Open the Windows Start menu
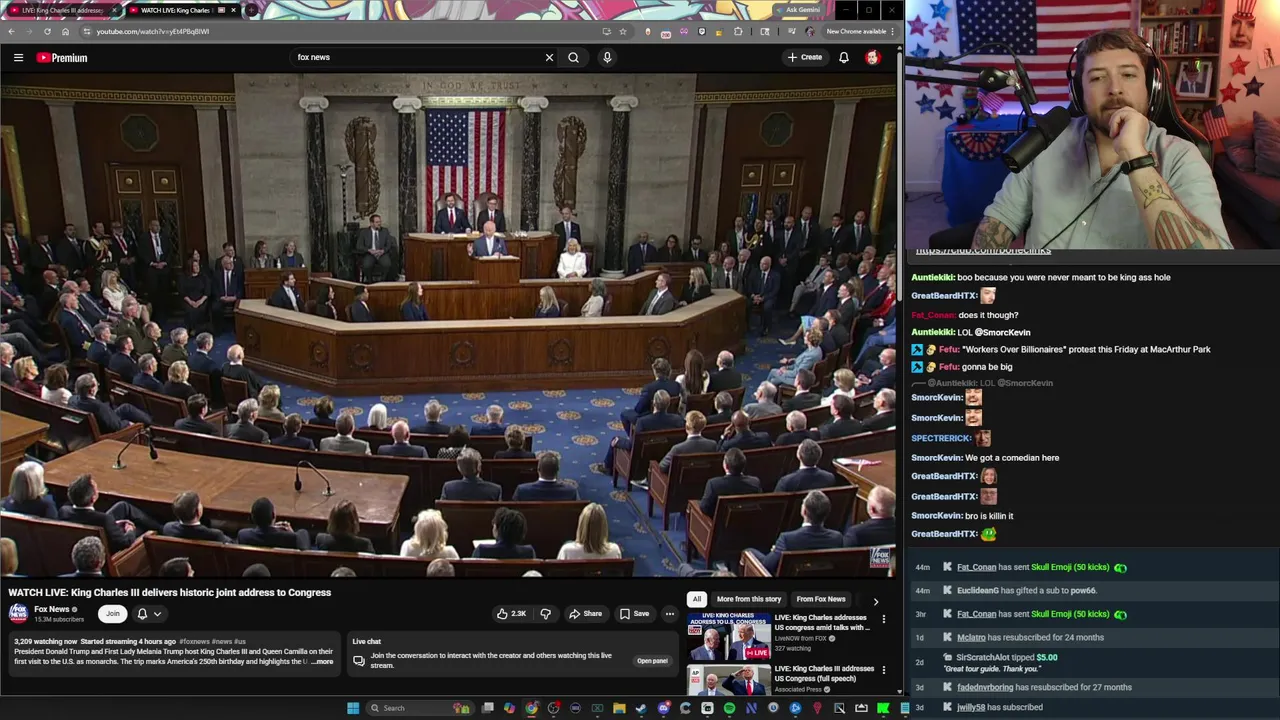The width and height of the screenshot is (1280, 720). pyautogui.click(x=353, y=708)
